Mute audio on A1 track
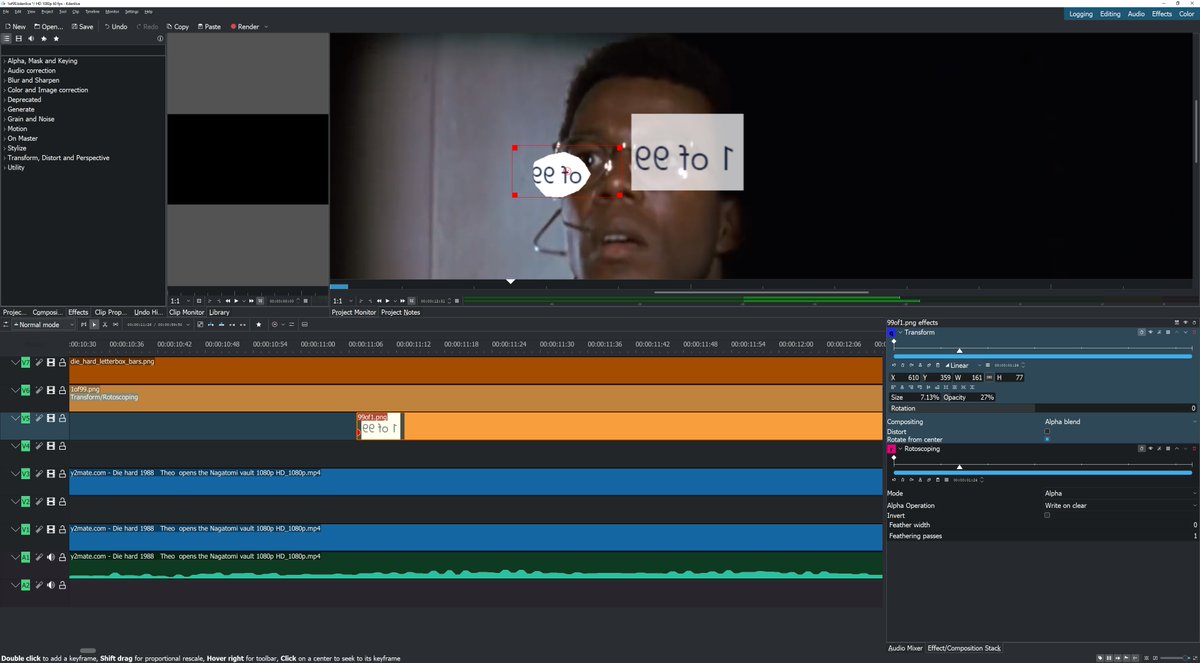 coord(51,557)
